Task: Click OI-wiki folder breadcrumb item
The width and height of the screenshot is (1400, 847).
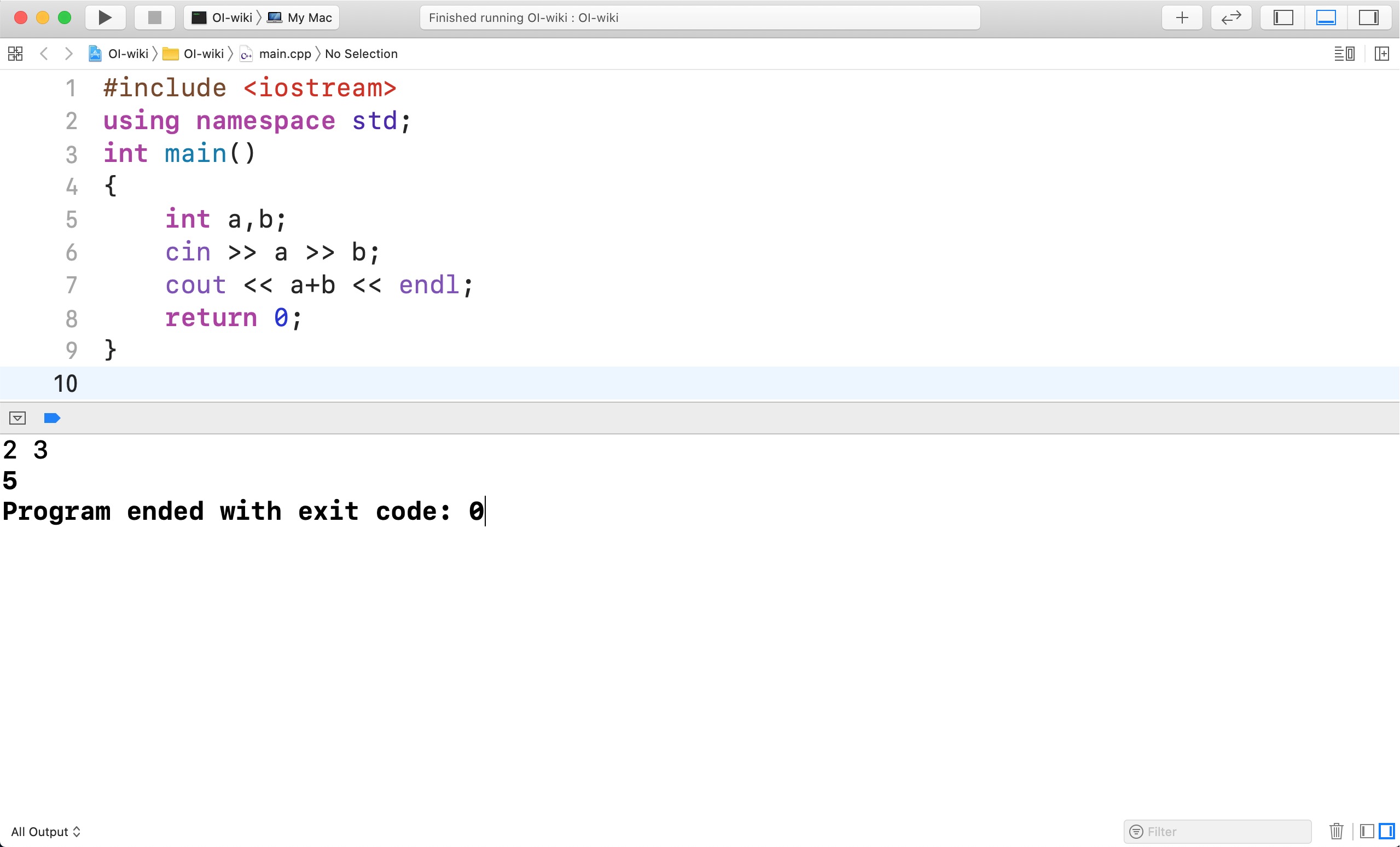Action: 203,54
